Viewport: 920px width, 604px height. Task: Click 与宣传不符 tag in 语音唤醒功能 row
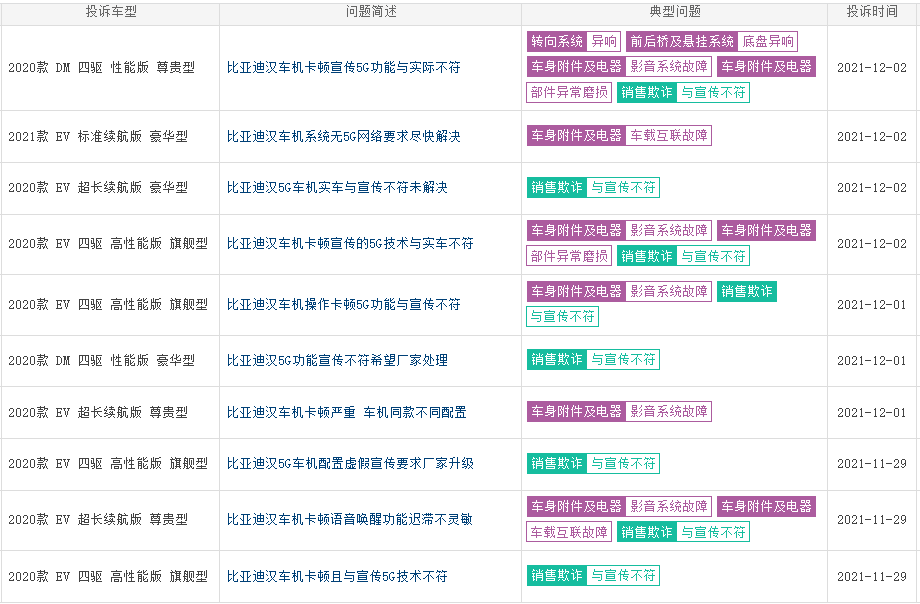[x=713, y=532]
